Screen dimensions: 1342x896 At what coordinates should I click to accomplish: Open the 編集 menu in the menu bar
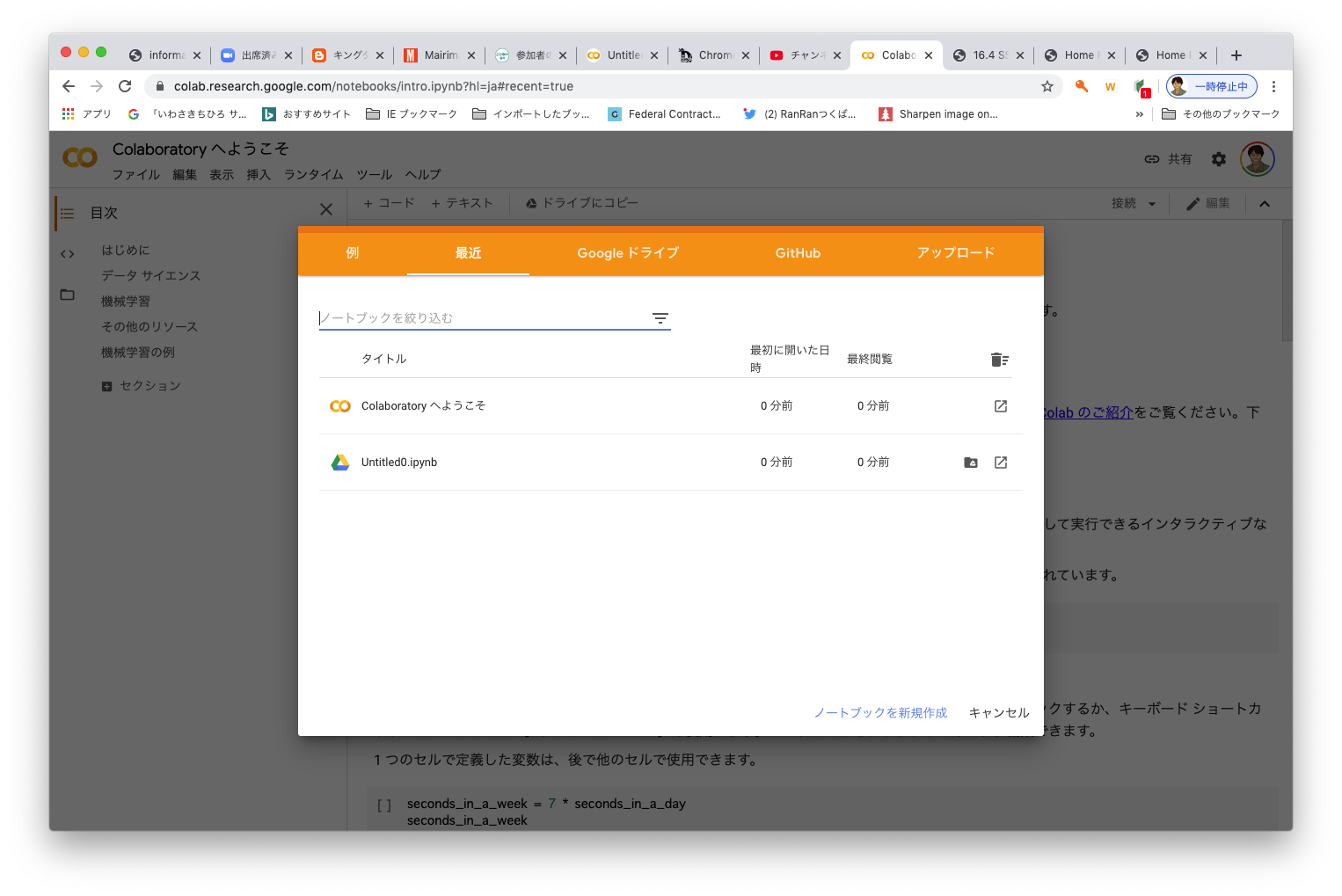185,175
